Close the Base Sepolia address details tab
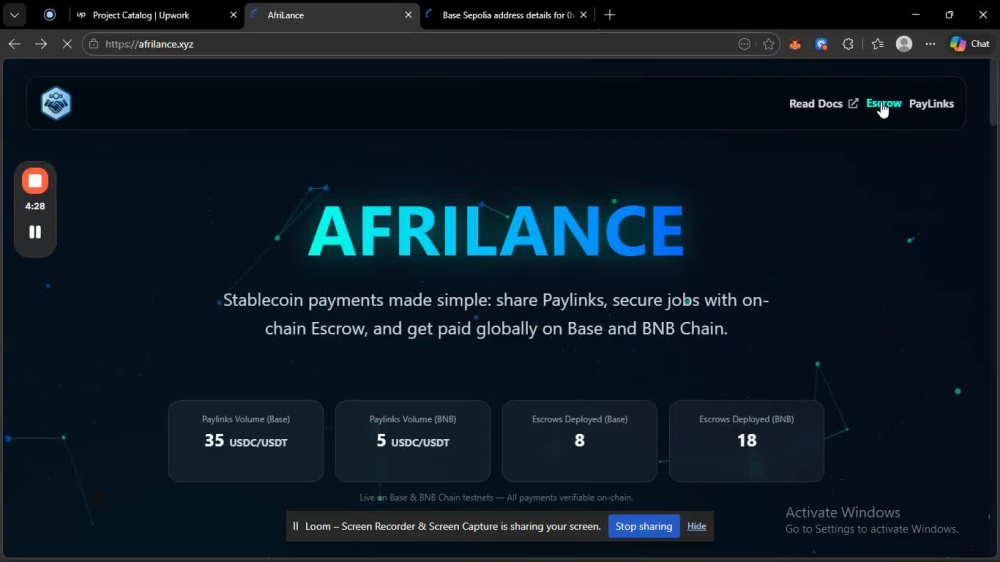 tap(583, 15)
